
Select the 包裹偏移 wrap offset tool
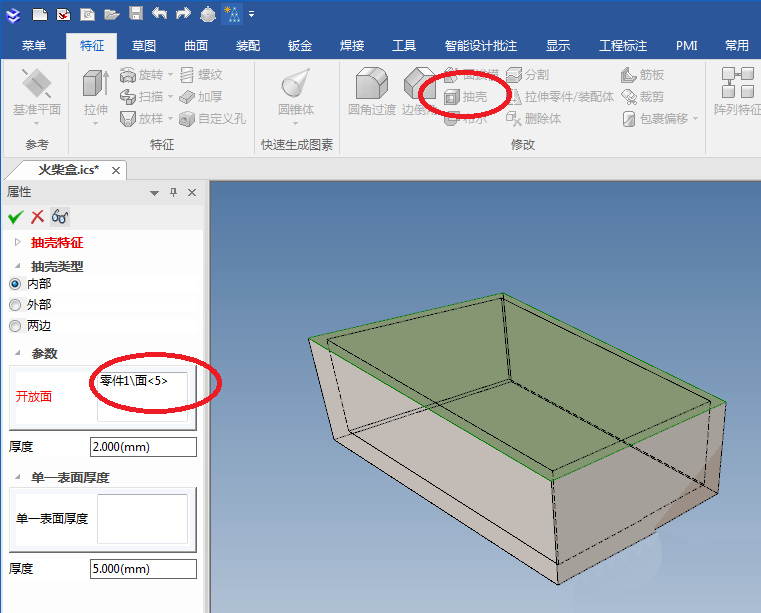click(655, 118)
